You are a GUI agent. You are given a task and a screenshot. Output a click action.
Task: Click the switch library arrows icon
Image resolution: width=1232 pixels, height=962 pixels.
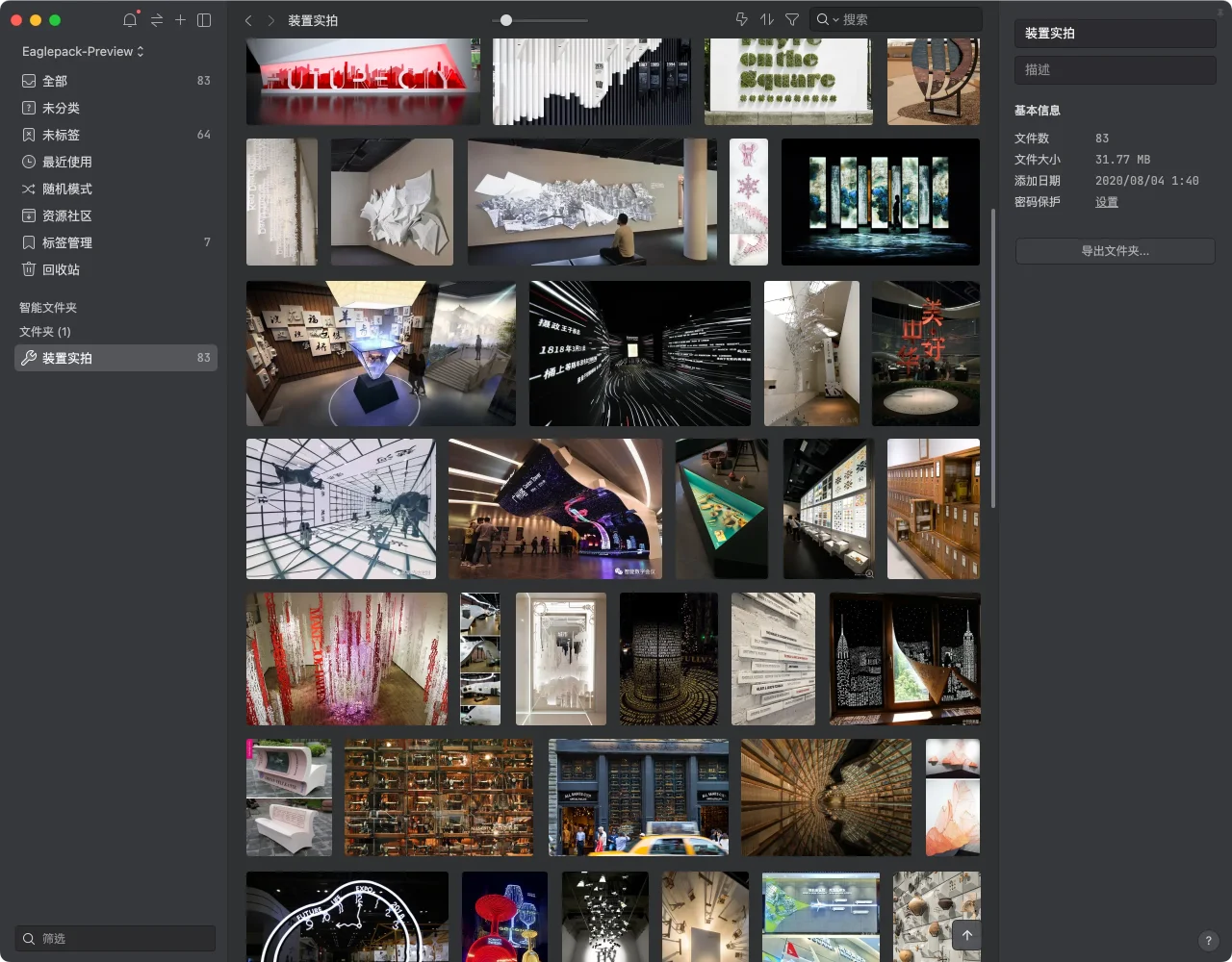tap(156, 20)
